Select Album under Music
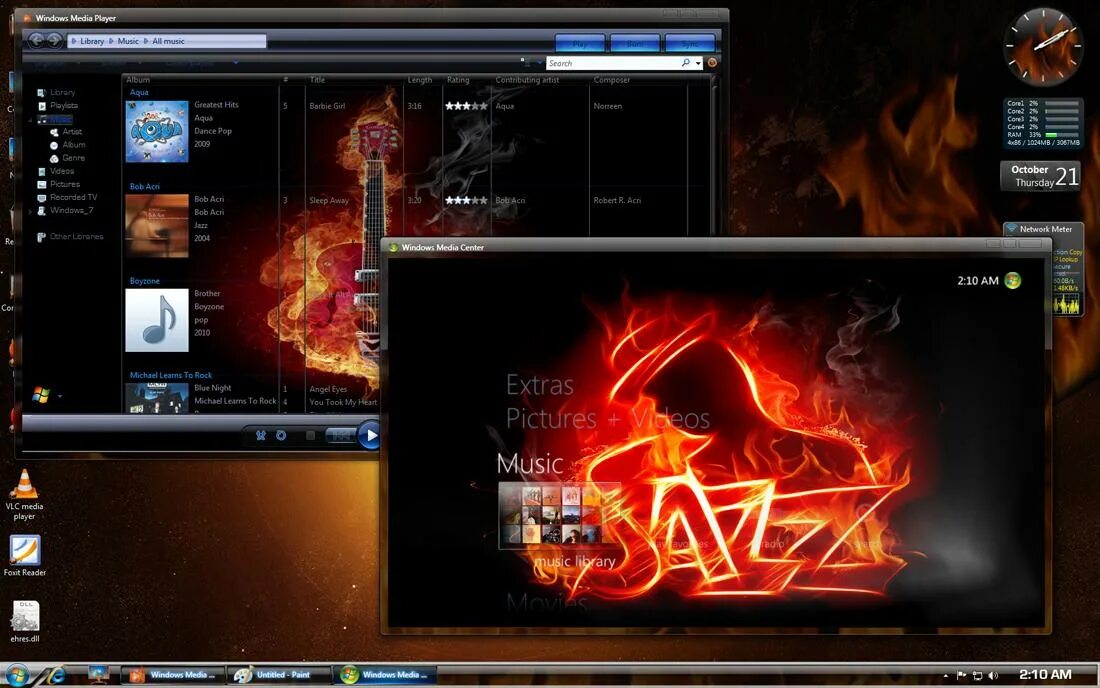 [74, 144]
